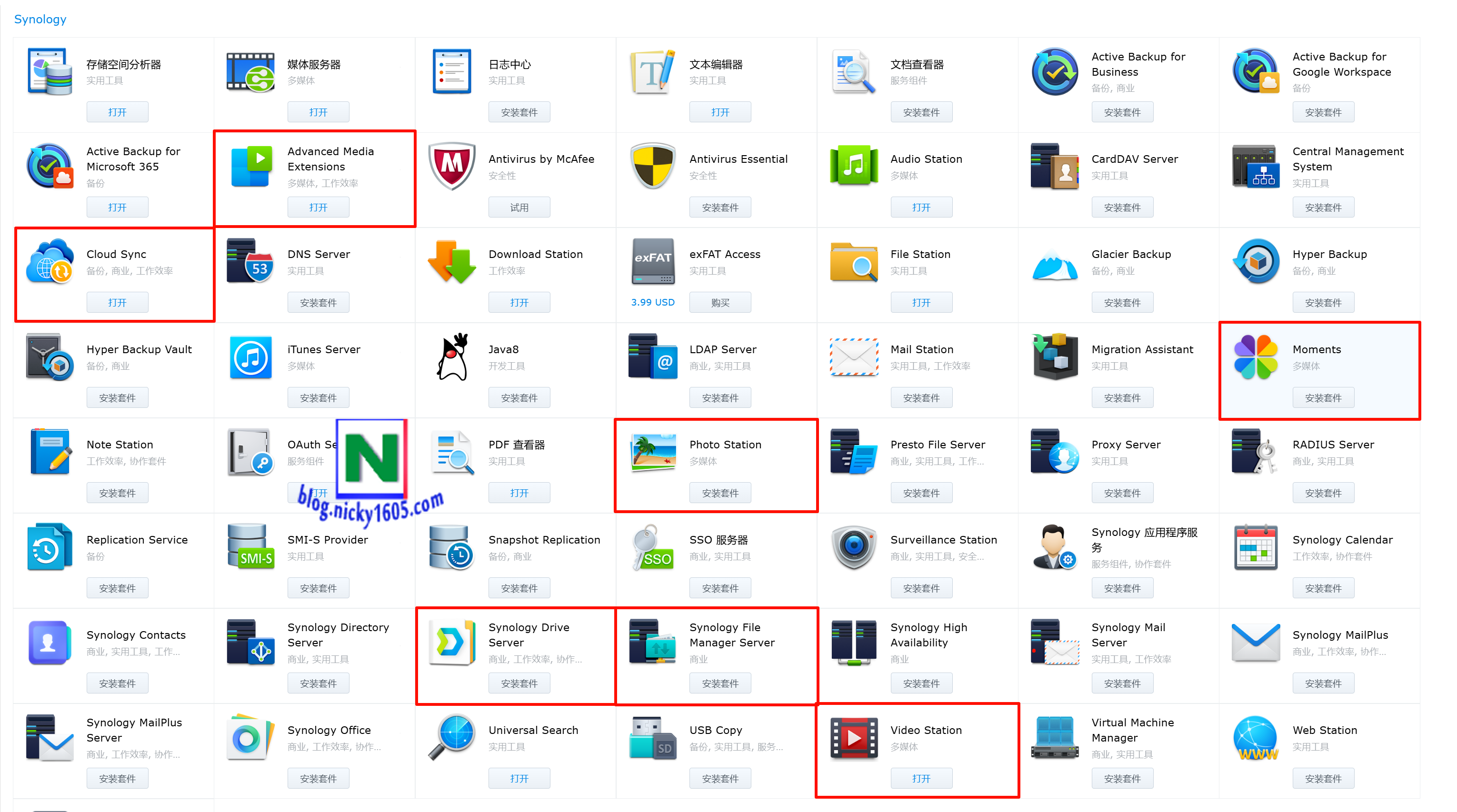Click 购买 to buy exFAT Access
The image size is (1457, 812).
(720, 302)
